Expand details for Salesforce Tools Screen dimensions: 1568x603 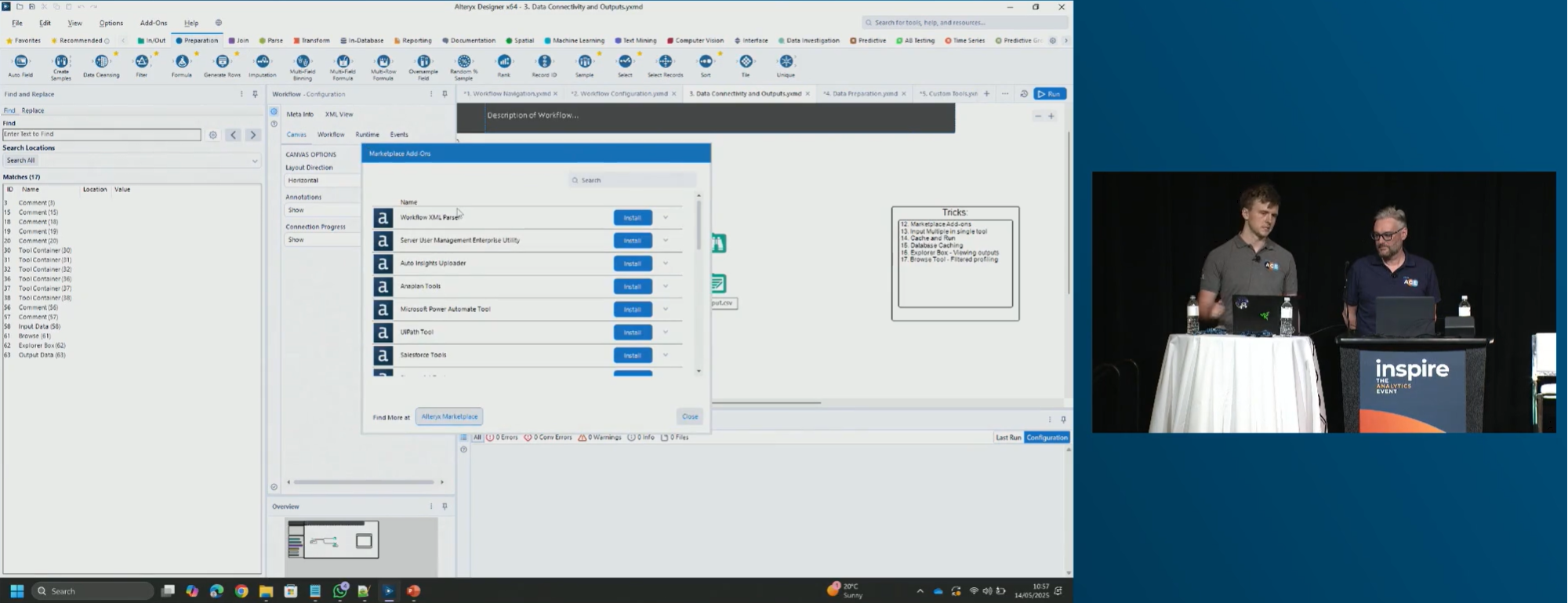(x=666, y=355)
